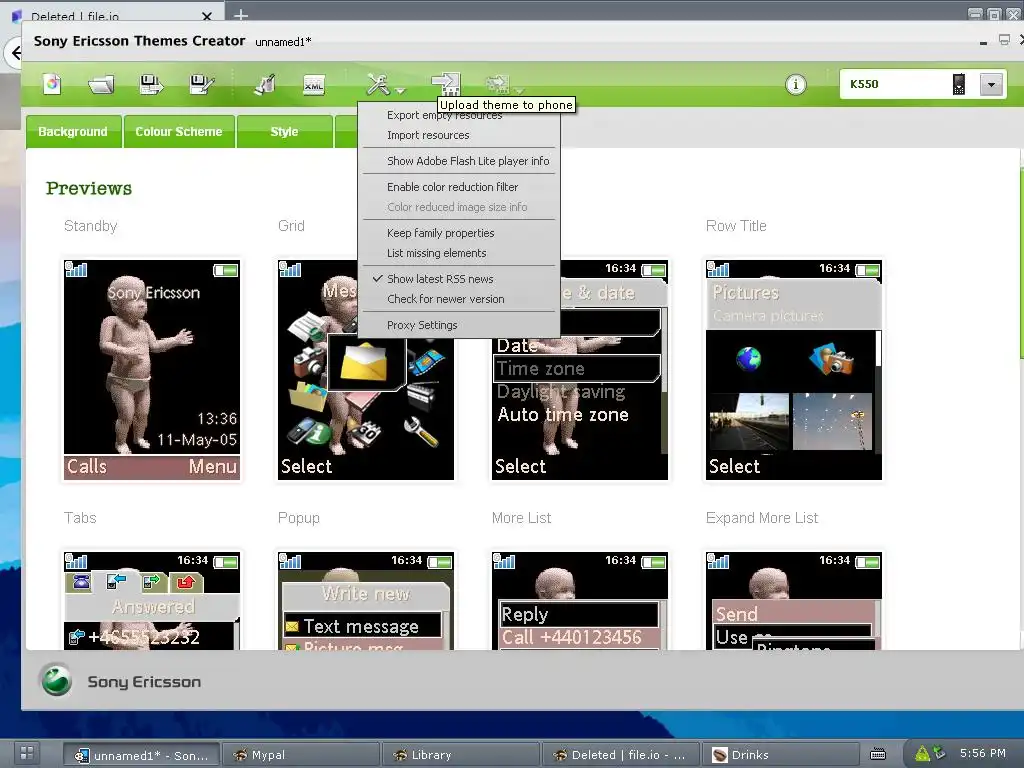The height and width of the screenshot is (768, 1024).
Task: Open the XML editor icon
Action: tap(314, 85)
